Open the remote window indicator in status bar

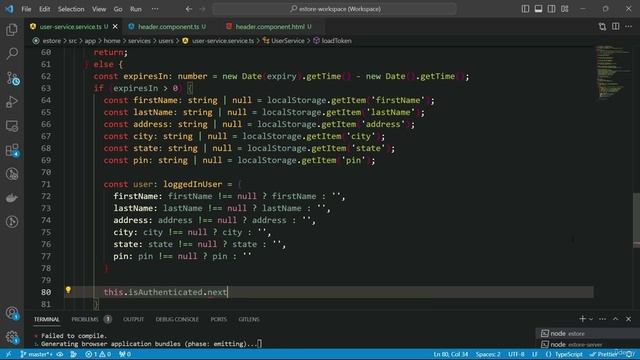point(9,354)
